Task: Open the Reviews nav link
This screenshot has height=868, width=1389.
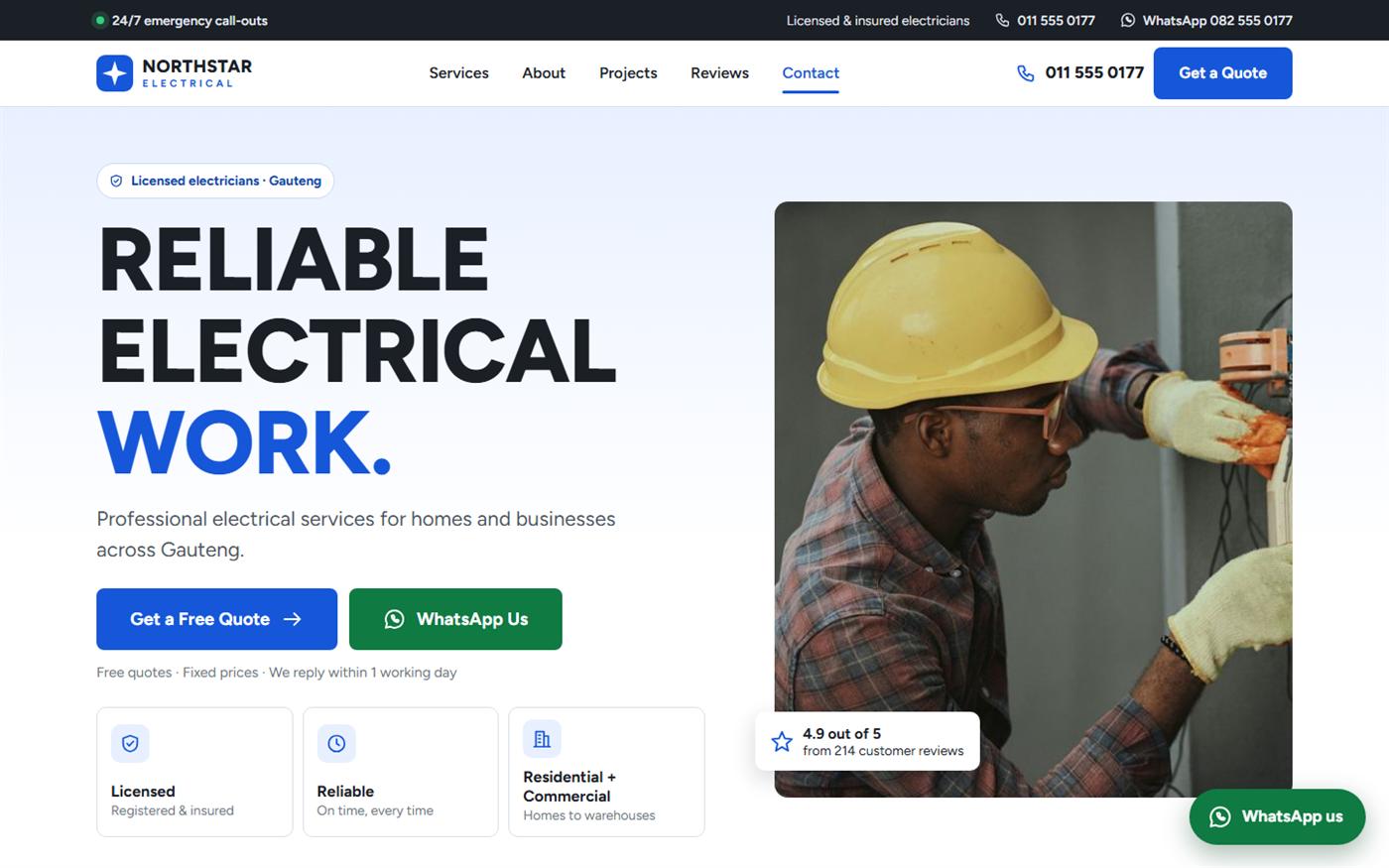Action: pyautogui.click(x=719, y=72)
